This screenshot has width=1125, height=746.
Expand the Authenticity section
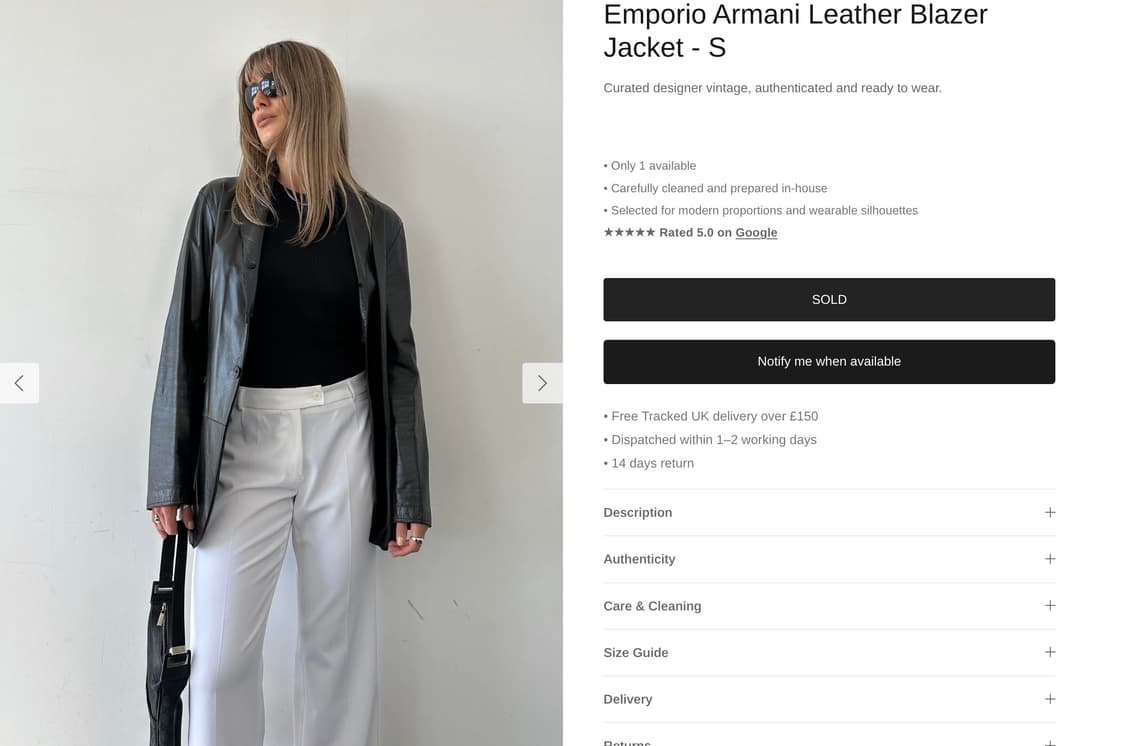[639, 559]
